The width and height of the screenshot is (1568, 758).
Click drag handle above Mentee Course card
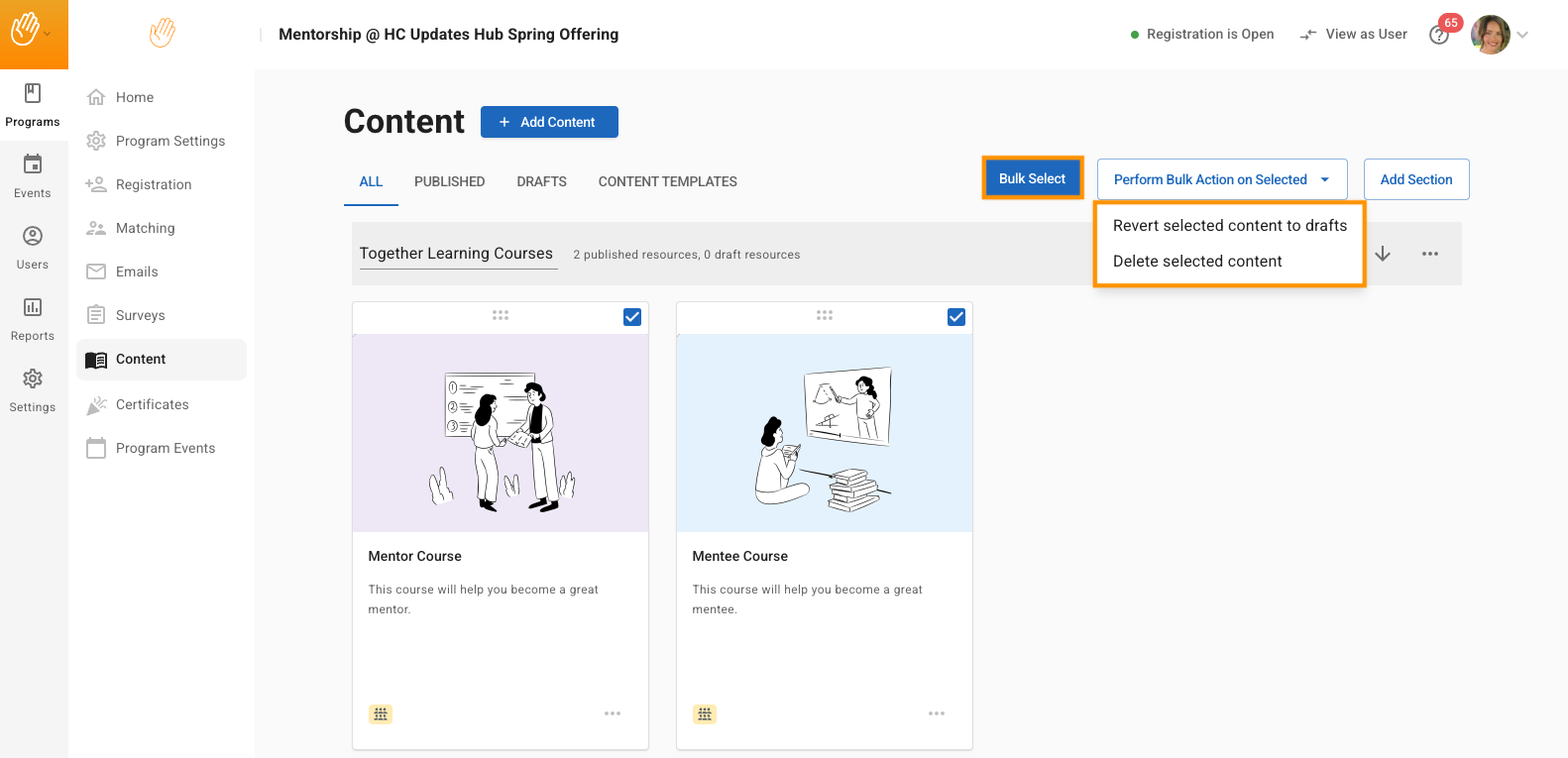click(825, 315)
